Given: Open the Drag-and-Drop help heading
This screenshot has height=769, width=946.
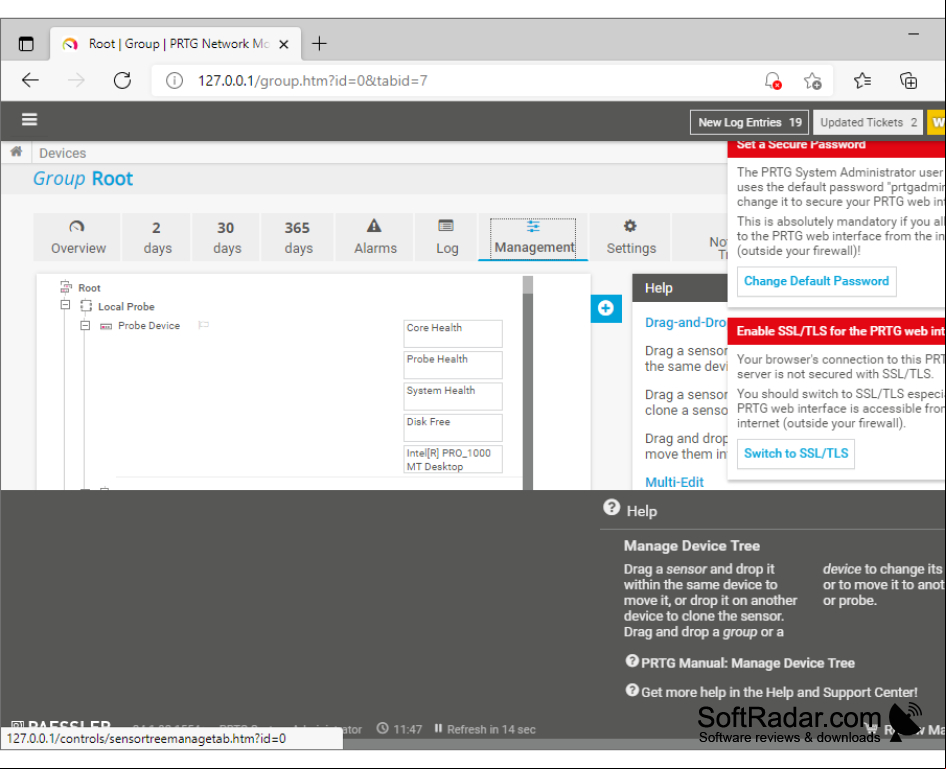Looking at the screenshot, I should [686, 323].
